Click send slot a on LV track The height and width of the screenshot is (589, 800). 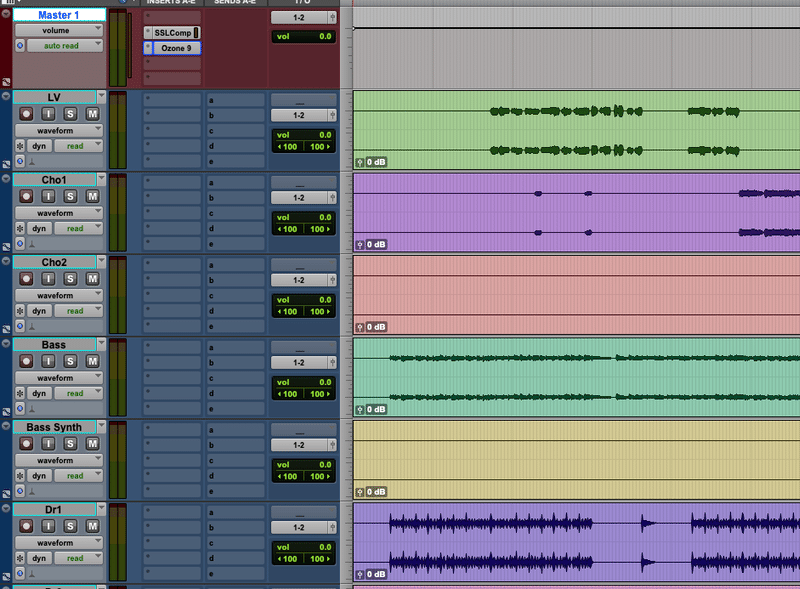point(236,100)
